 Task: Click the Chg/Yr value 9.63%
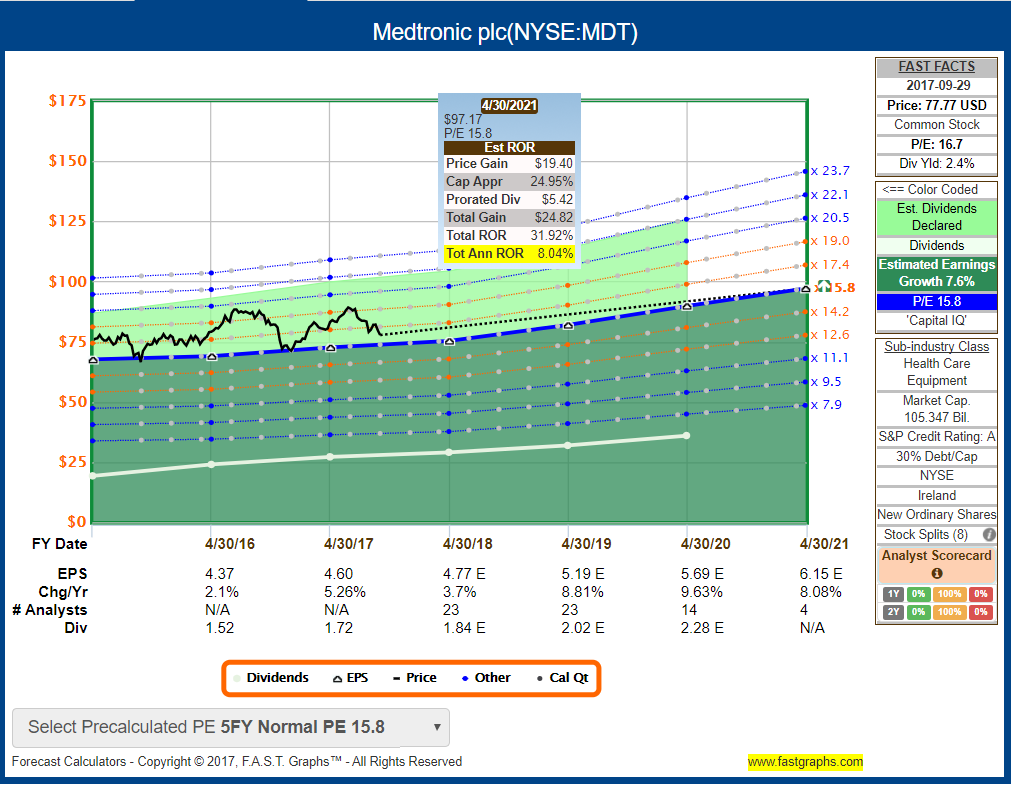pyautogui.click(x=702, y=592)
